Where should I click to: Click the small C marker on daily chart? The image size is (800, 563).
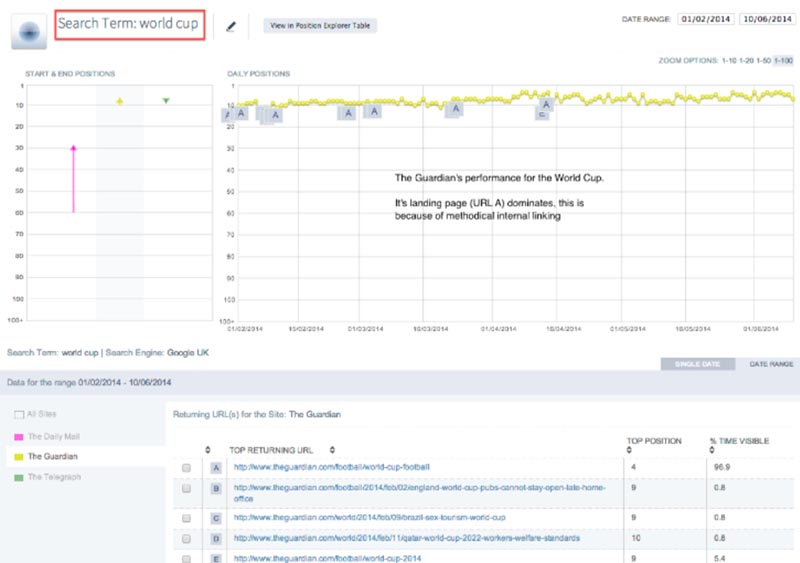(541, 115)
